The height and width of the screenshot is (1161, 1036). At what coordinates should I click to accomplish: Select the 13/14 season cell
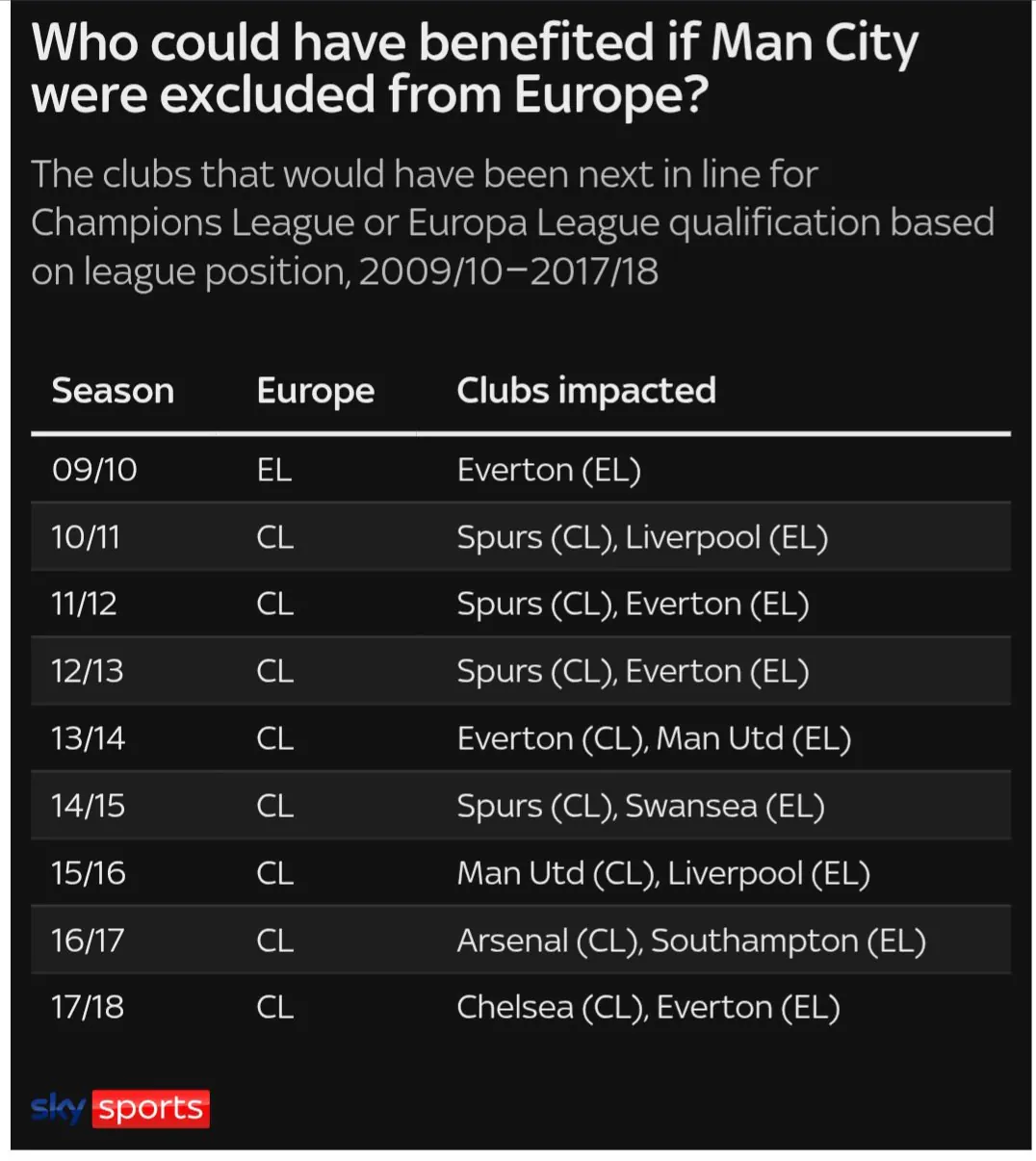point(88,739)
